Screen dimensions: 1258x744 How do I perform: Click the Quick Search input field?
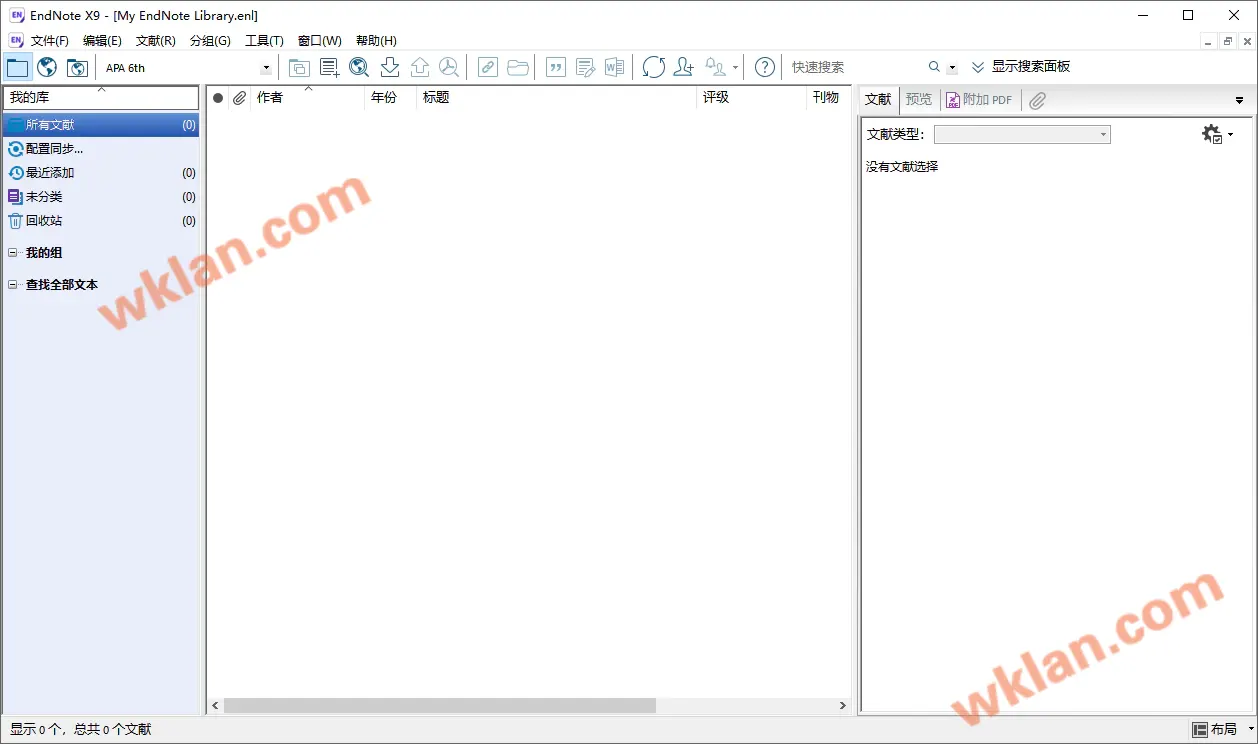(856, 67)
